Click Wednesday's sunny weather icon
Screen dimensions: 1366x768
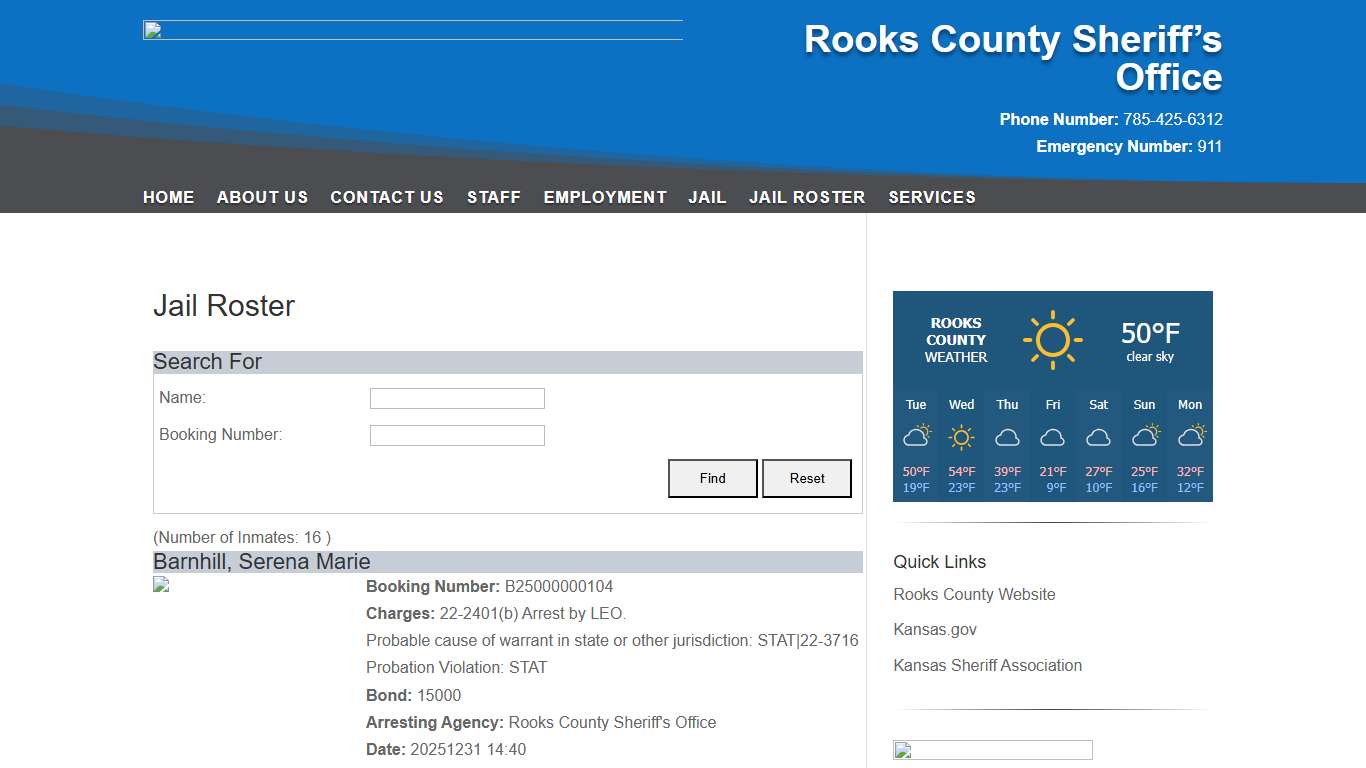[961, 434]
